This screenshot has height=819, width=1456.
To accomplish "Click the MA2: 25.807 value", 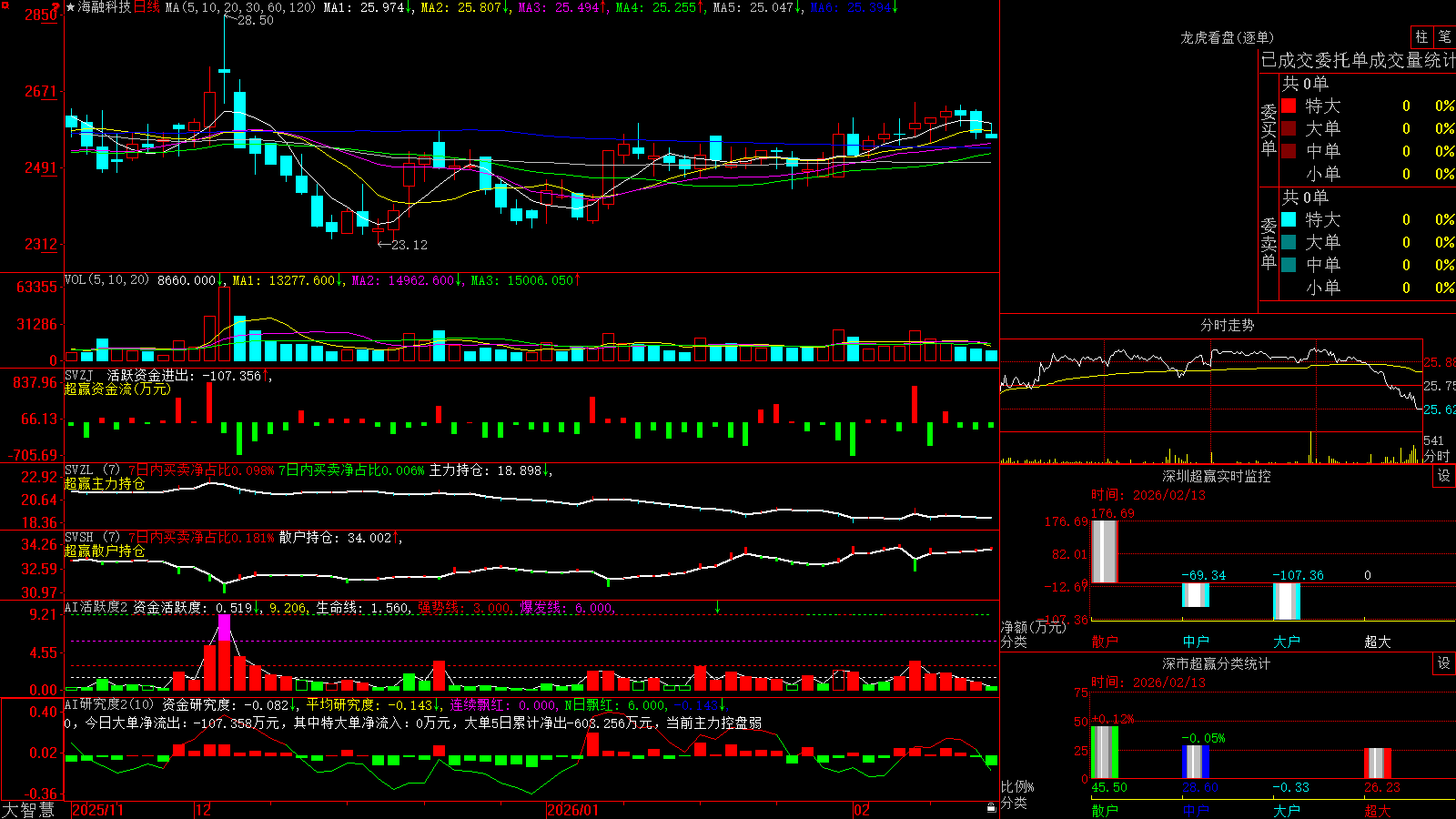I will (x=461, y=7).
